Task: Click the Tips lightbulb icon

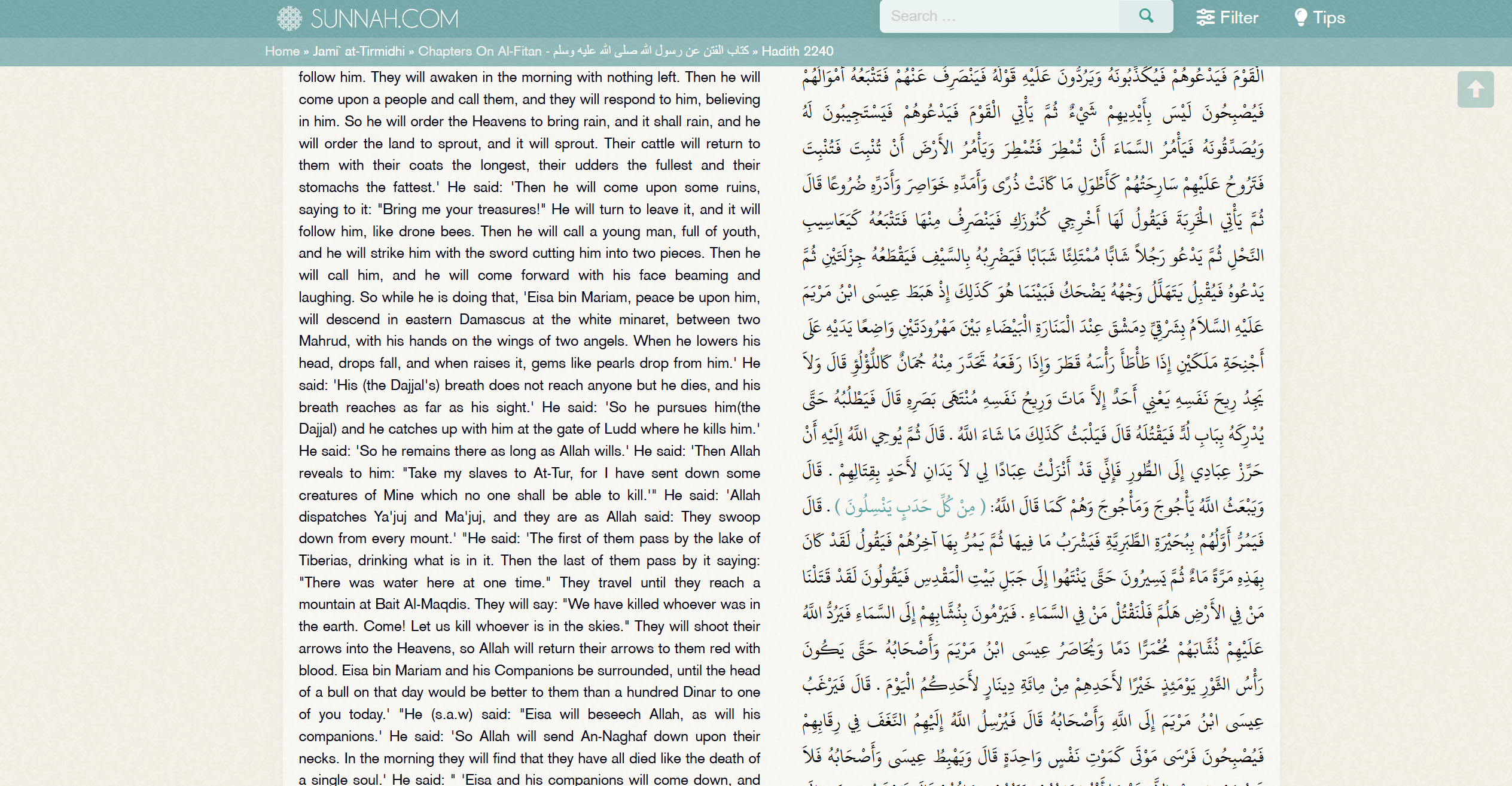Action: [x=1300, y=18]
